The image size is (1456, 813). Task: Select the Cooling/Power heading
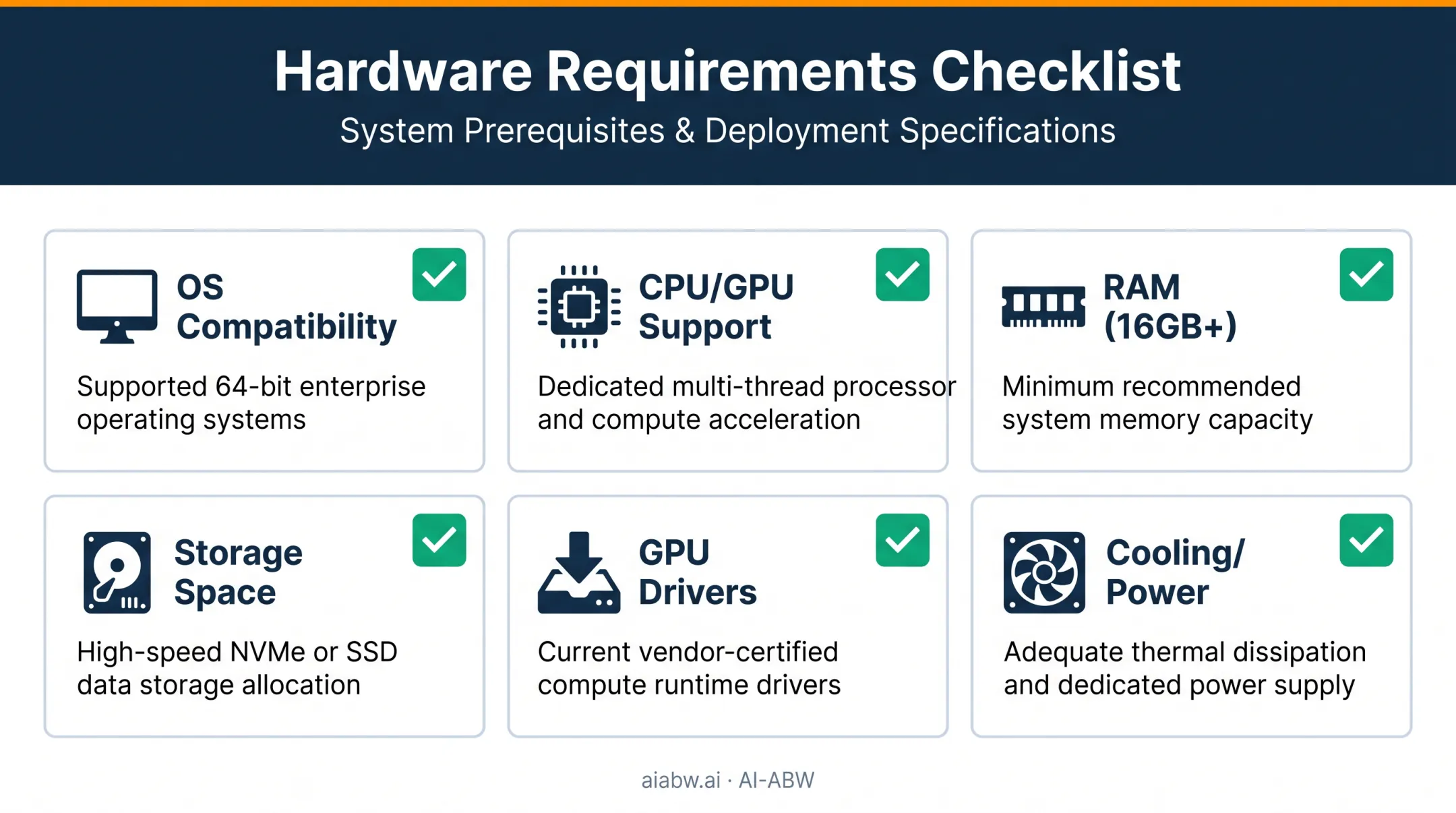[1176, 572]
